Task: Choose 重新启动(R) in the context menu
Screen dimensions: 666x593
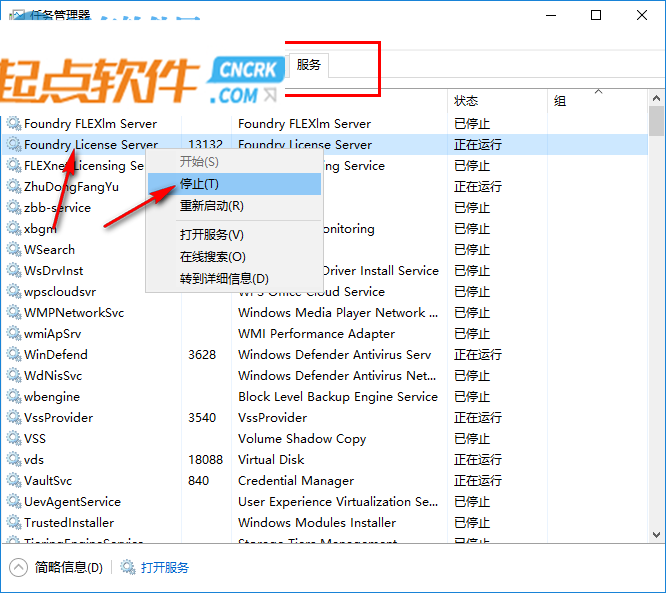Action: 234,206
